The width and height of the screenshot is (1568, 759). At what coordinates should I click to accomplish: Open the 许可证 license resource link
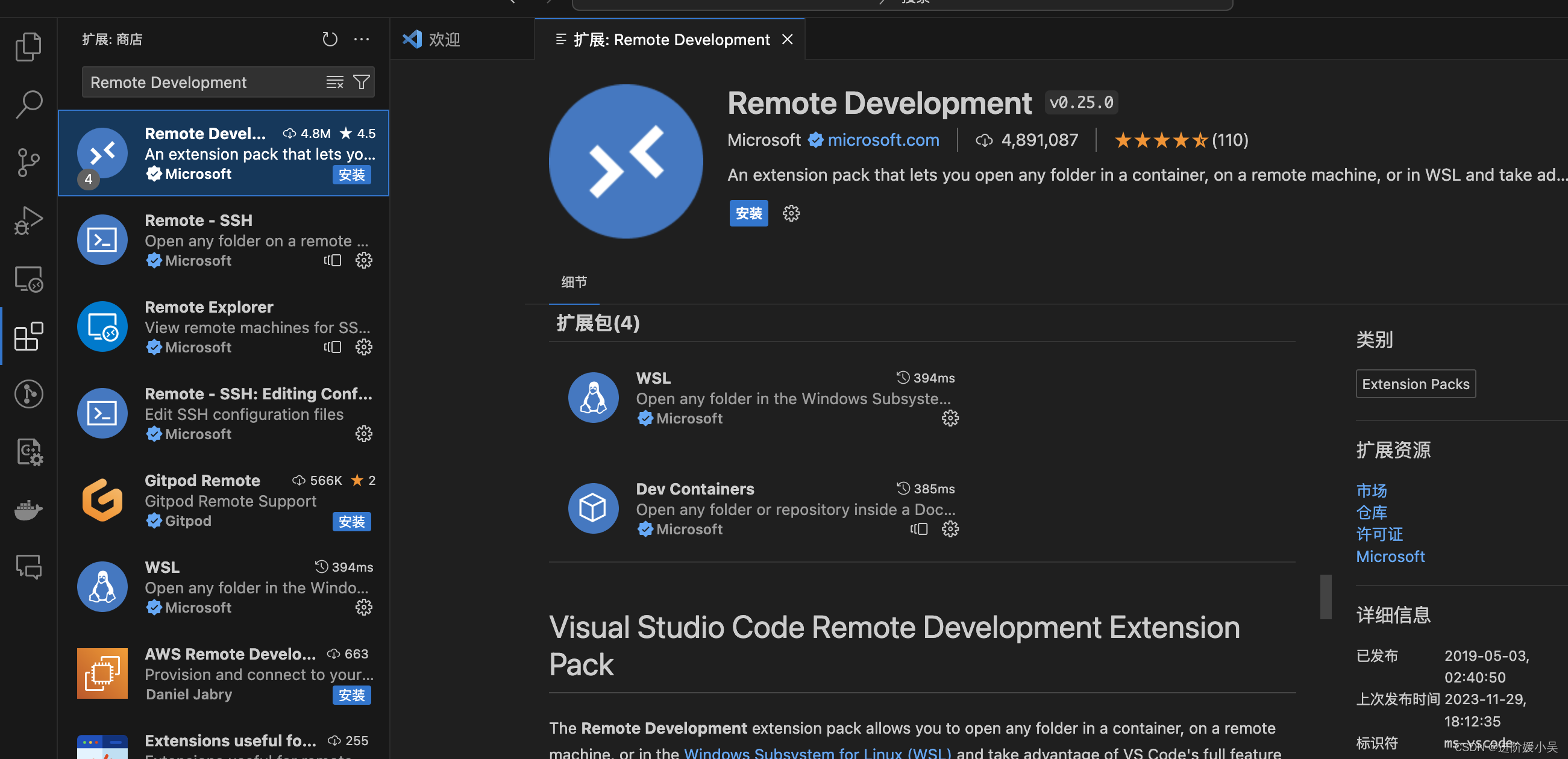pos(1379,534)
